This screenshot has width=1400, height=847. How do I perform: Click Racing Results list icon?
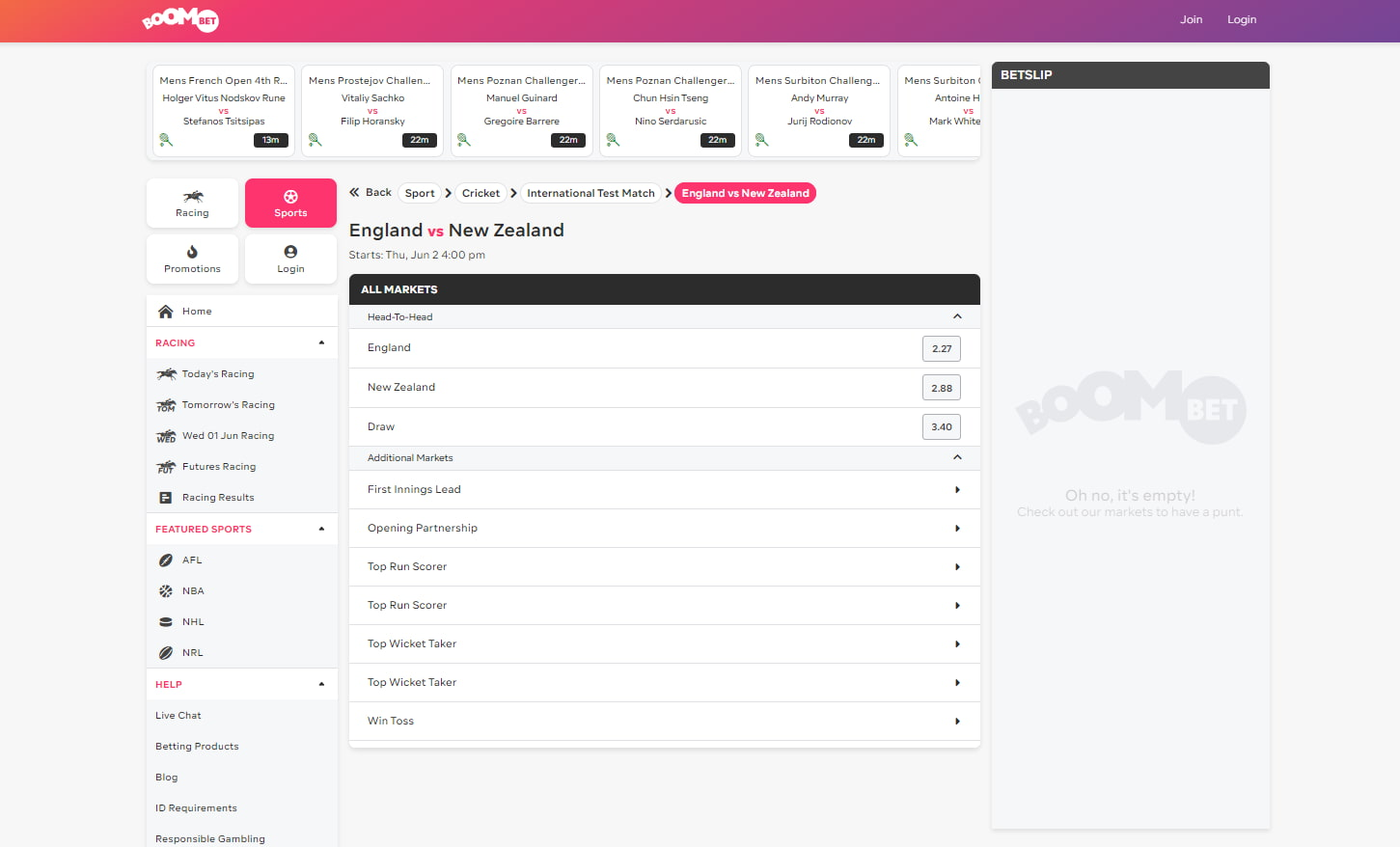tap(166, 498)
